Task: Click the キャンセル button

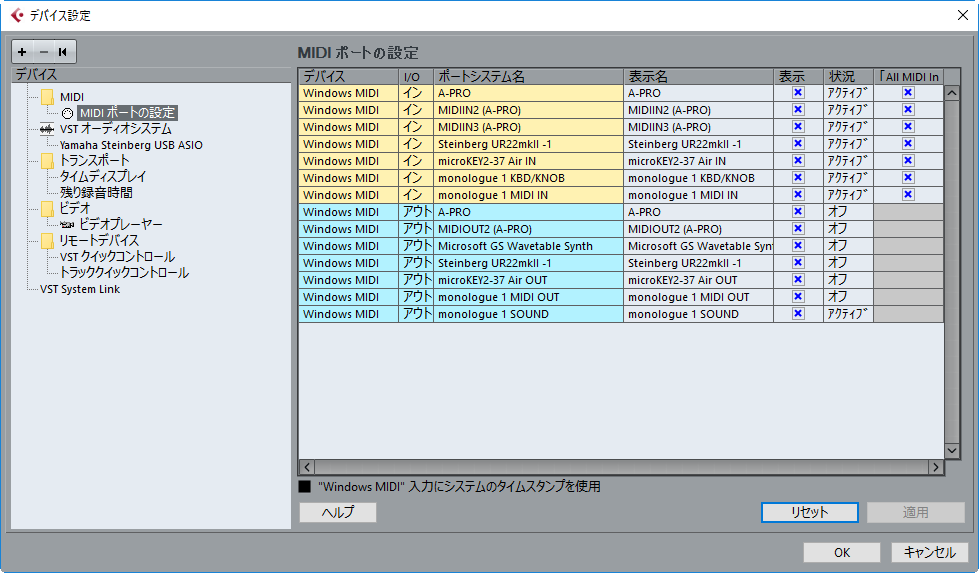Action: tap(930, 552)
